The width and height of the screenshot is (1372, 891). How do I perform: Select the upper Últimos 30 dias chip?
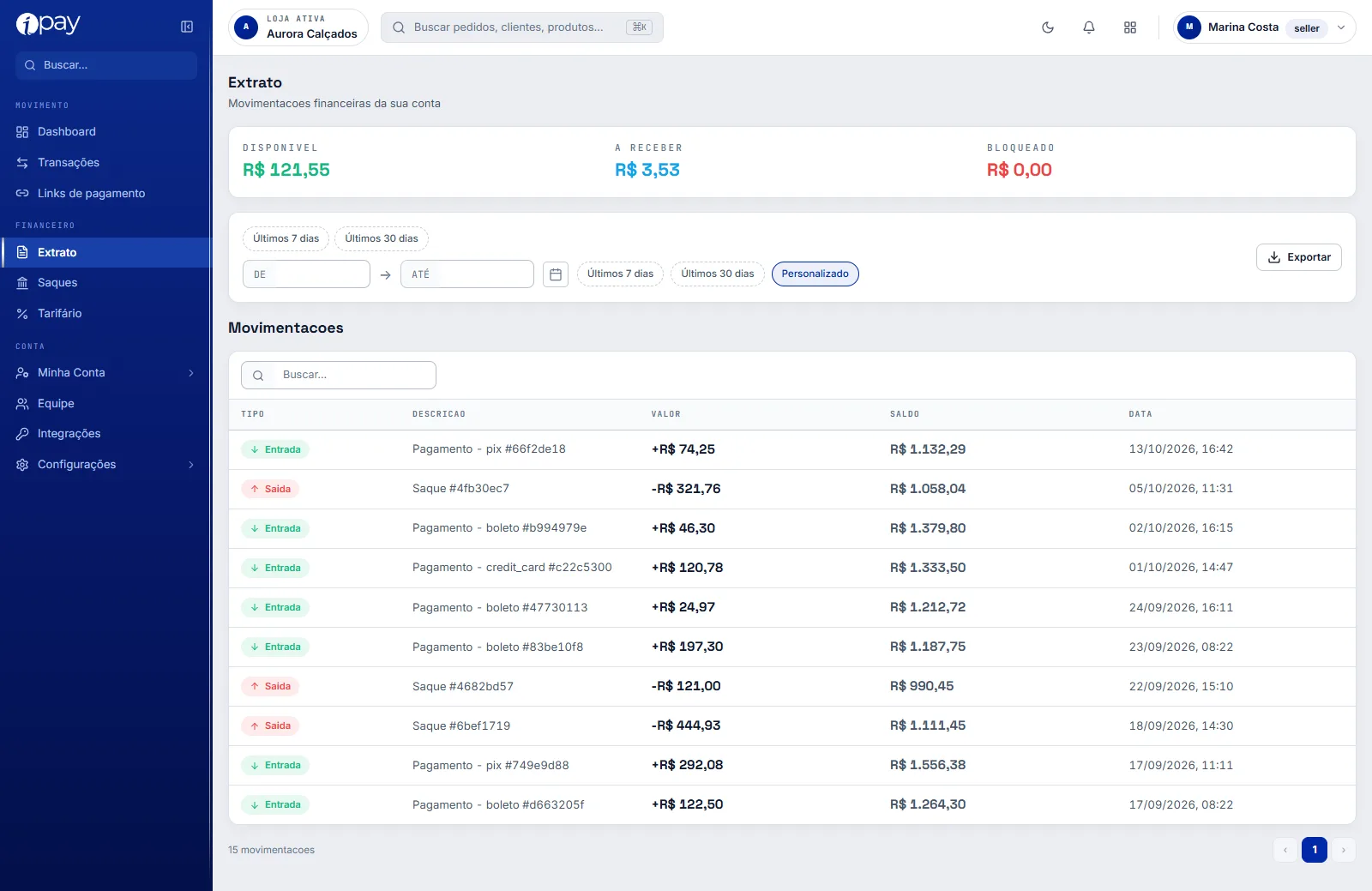382,238
